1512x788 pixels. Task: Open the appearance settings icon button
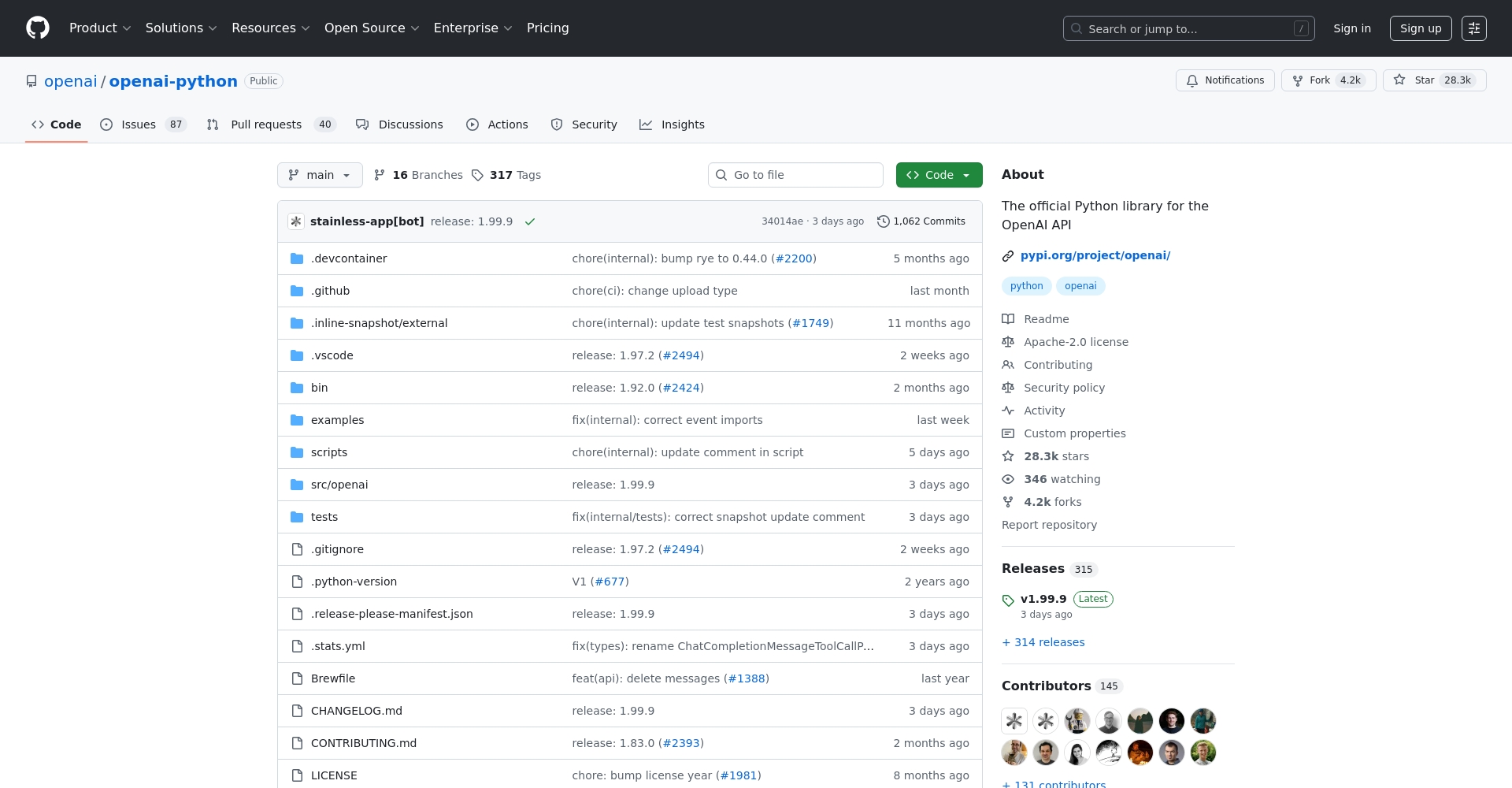pos(1474,28)
